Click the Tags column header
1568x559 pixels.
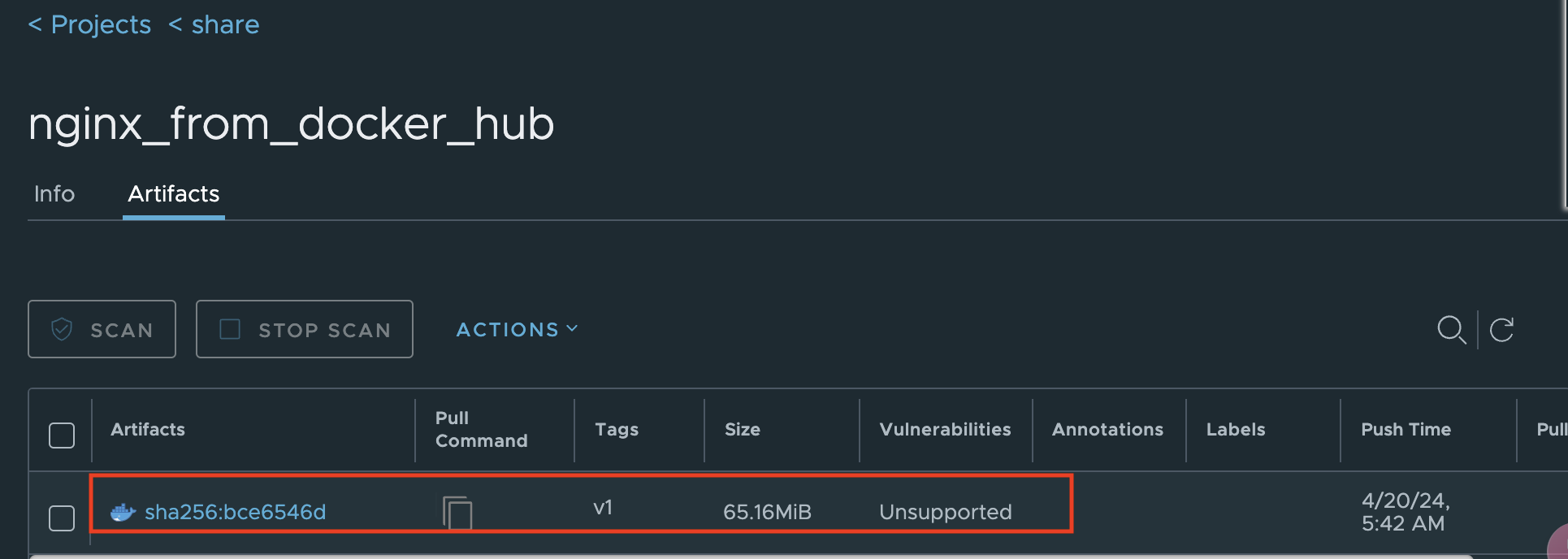tap(617, 429)
